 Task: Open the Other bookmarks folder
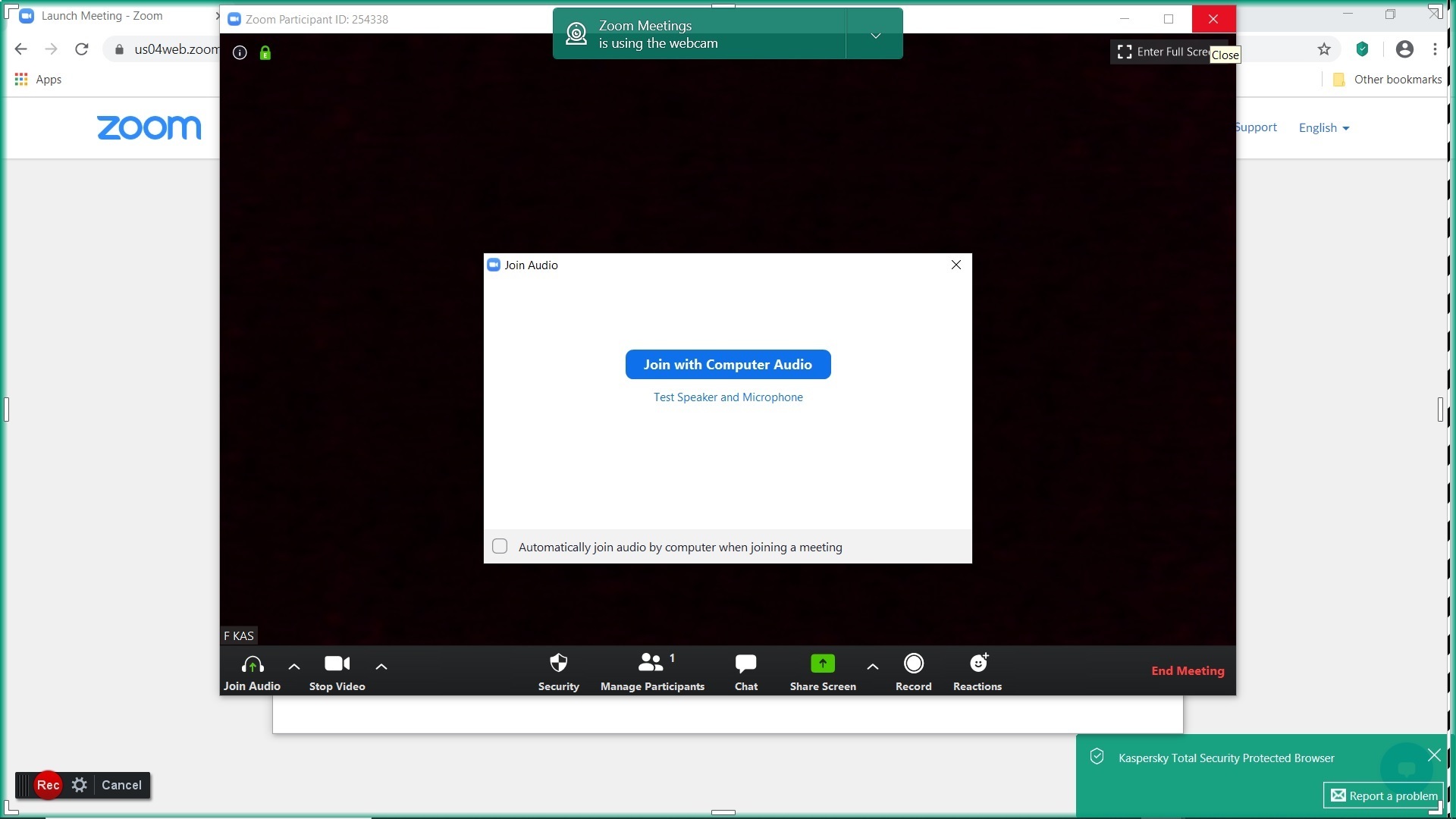[x=1387, y=80]
